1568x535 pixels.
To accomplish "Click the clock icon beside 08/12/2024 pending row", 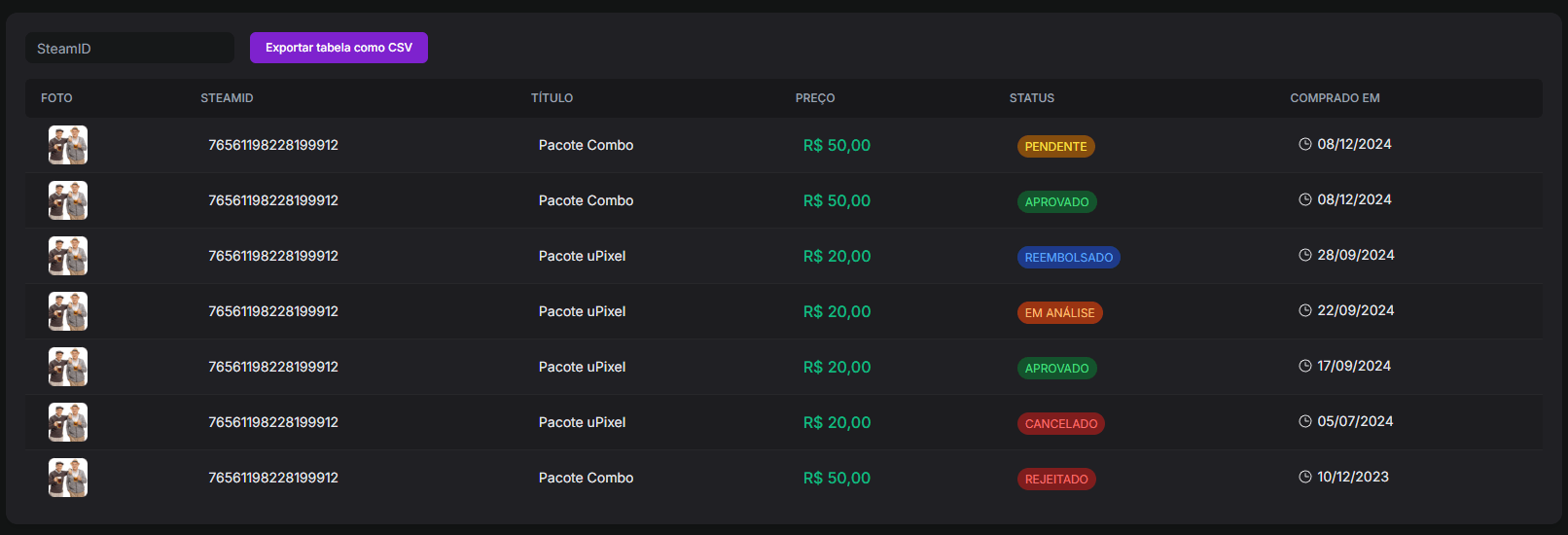I will (x=1305, y=144).
